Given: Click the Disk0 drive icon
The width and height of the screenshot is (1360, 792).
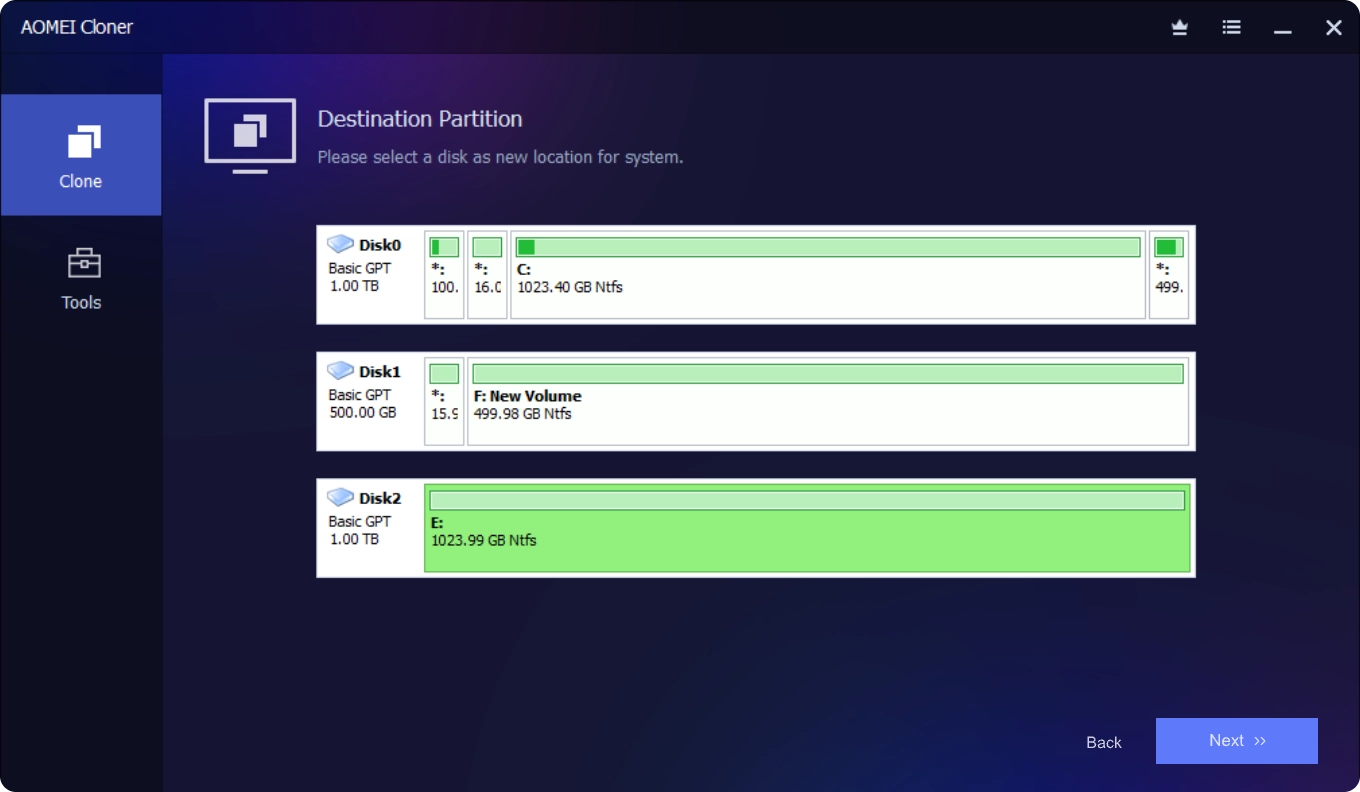Looking at the screenshot, I should point(340,244).
